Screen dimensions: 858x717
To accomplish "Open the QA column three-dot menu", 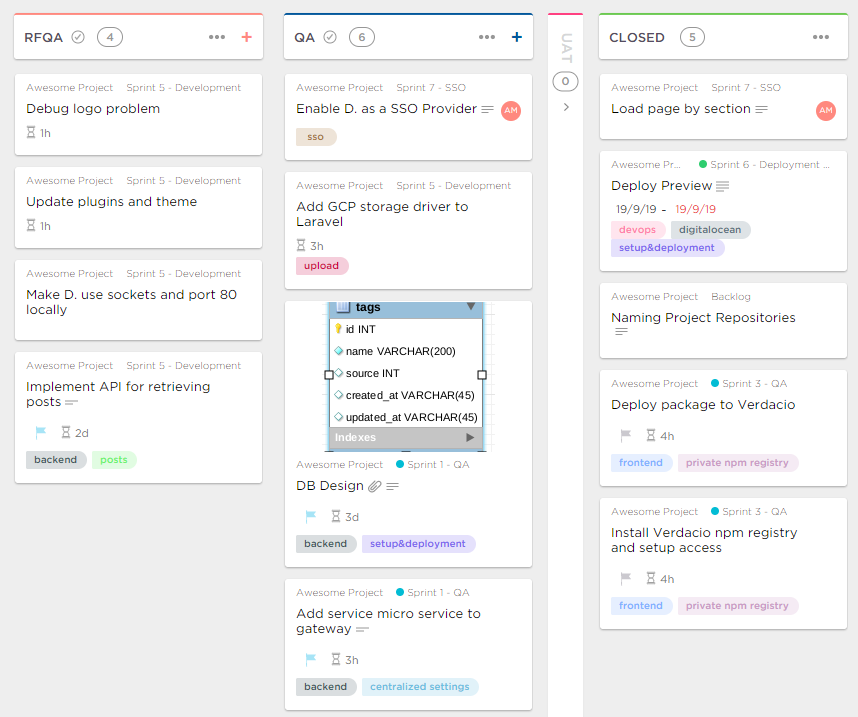I will pyautogui.click(x=487, y=37).
